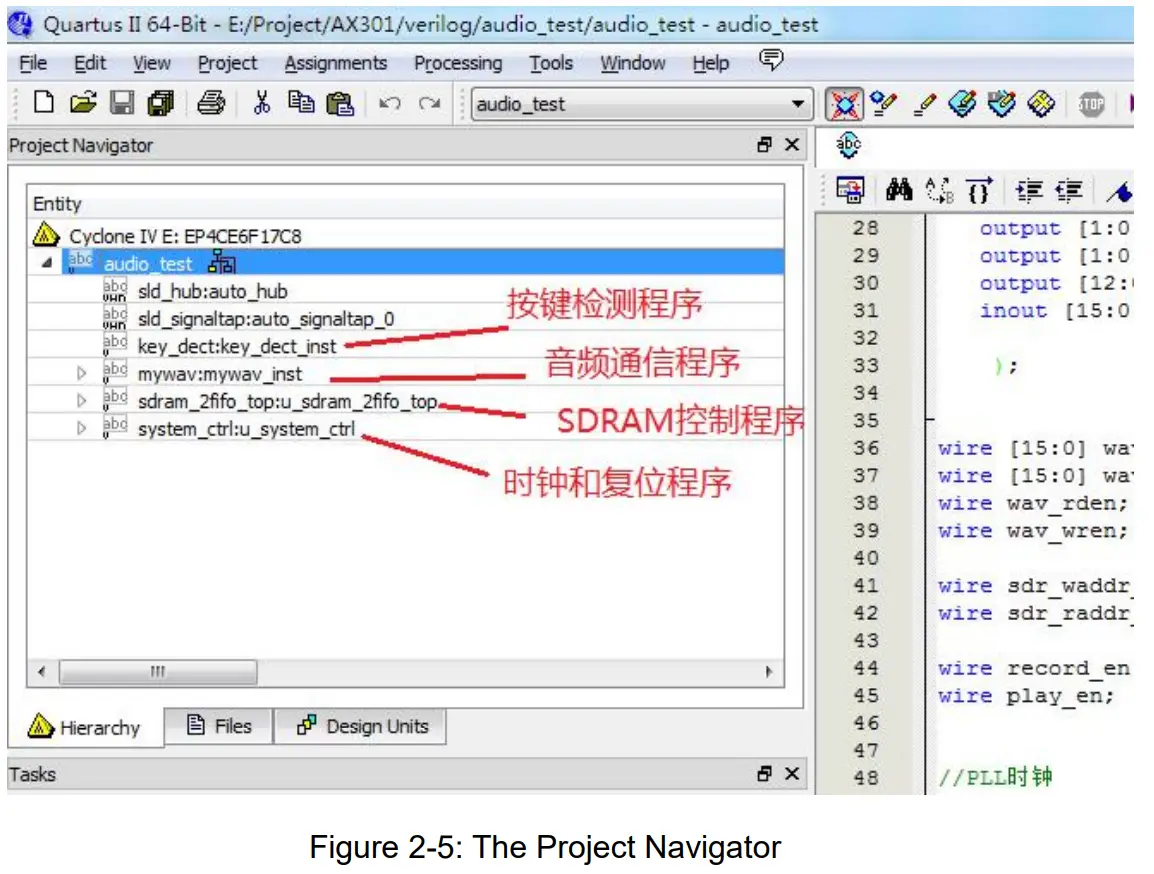Open the Tools menu
Screen dimensions: 1154x874
pos(551,63)
